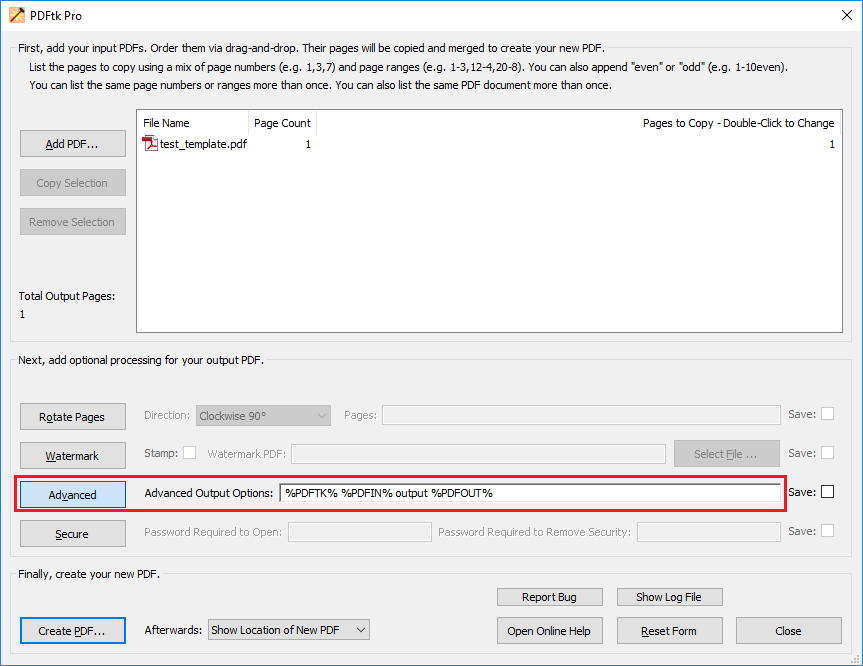863x666 pixels.
Task: Click the Password Required to Remove Security field
Action: 709,532
